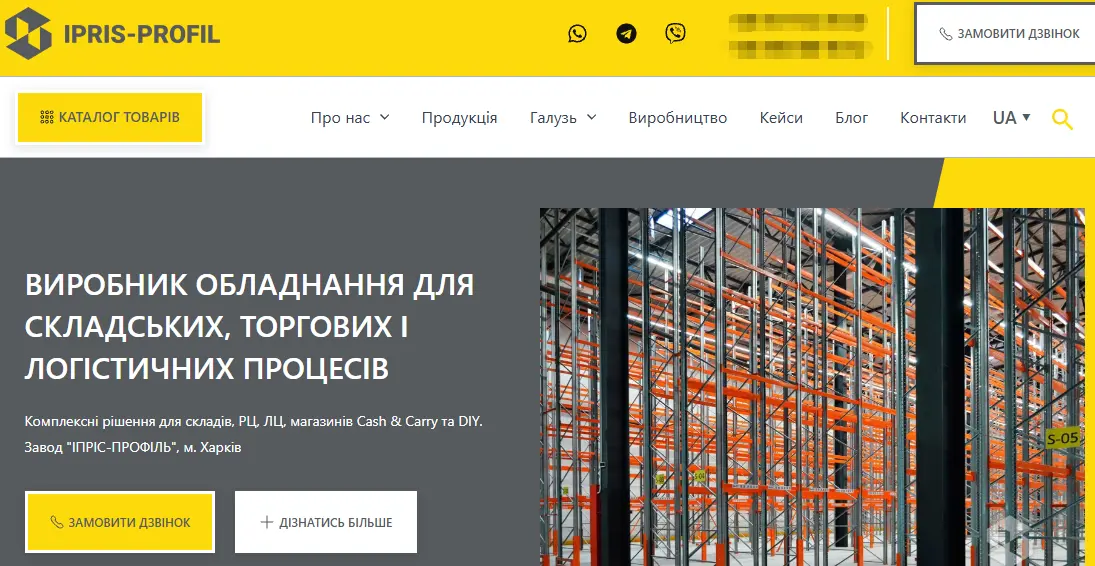
Task: Click the 'Виробник обладнання' hero heading
Action: [x=249, y=326]
